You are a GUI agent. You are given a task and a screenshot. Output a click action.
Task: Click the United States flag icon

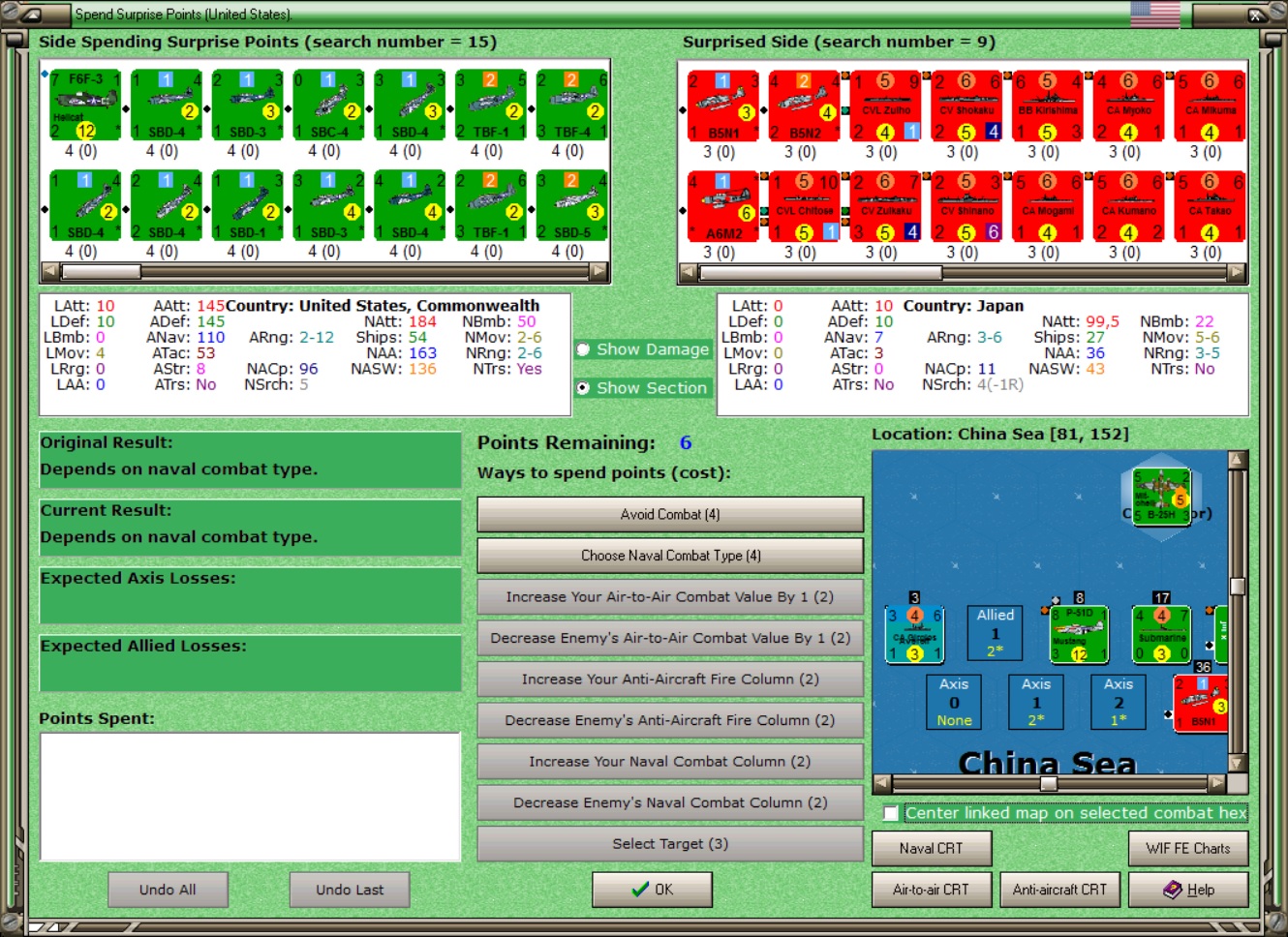(x=1155, y=14)
